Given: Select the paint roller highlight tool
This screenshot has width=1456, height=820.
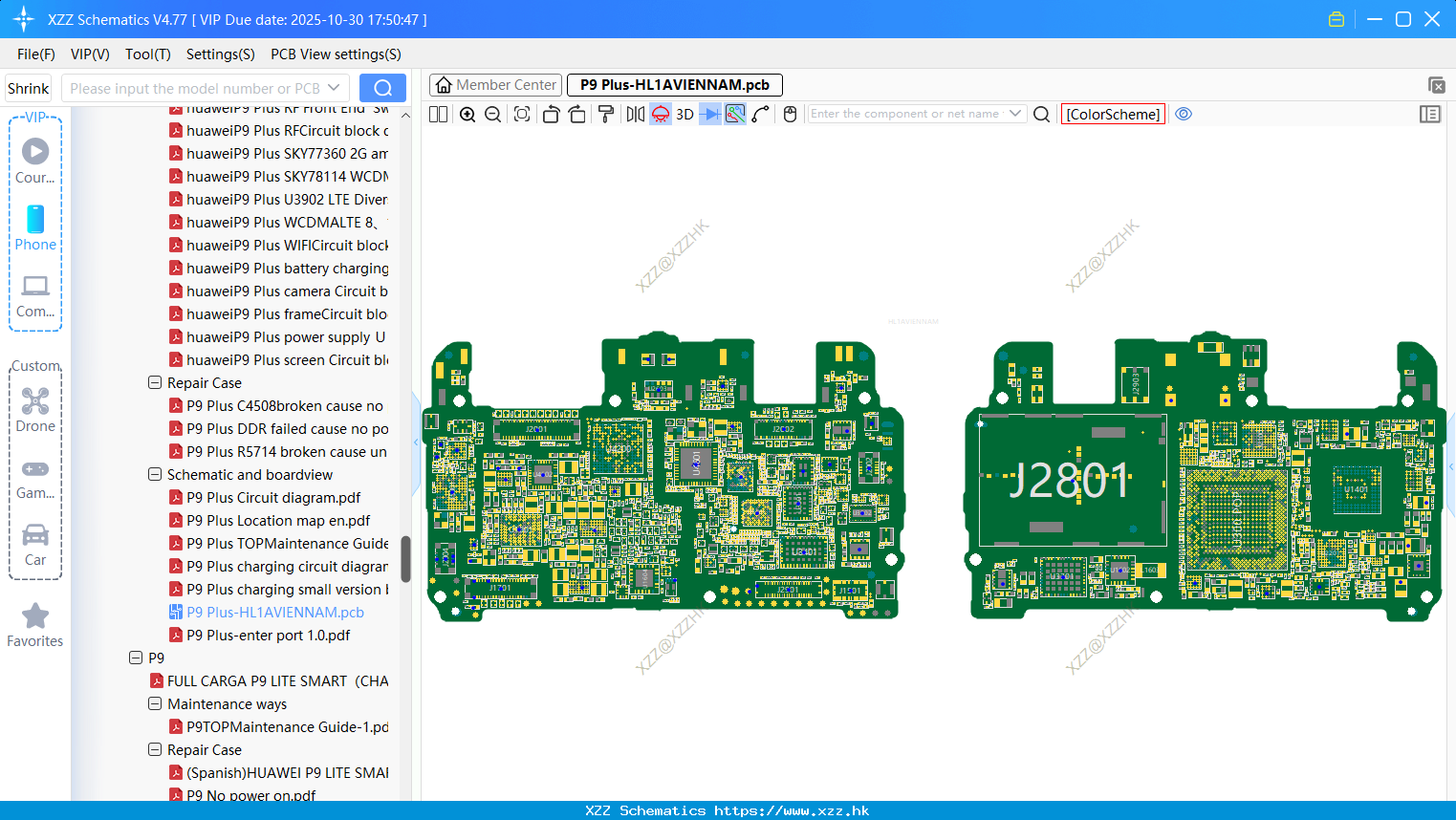Looking at the screenshot, I should pyautogui.click(x=606, y=115).
